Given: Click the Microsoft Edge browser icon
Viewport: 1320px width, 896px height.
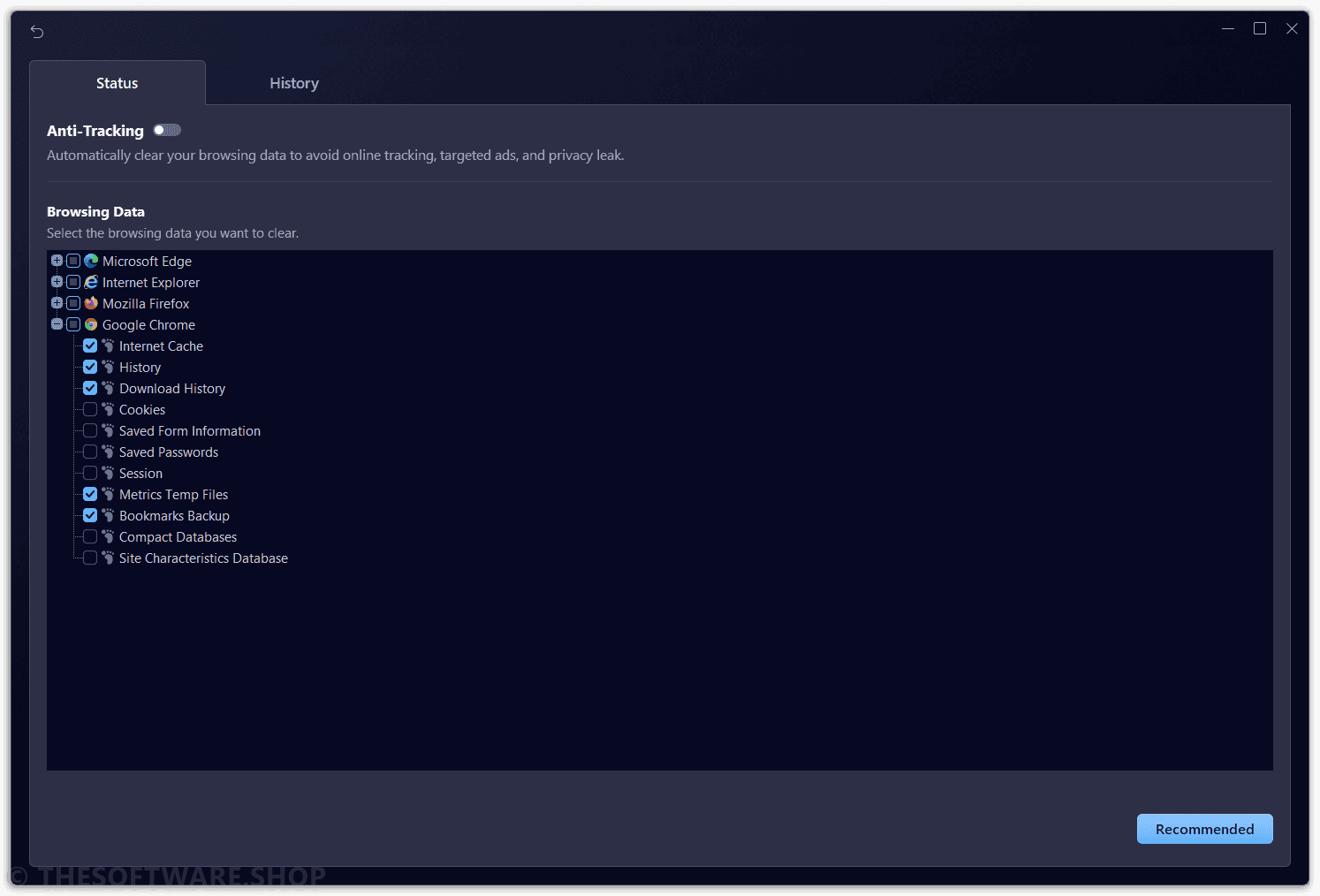Looking at the screenshot, I should tap(91, 261).
